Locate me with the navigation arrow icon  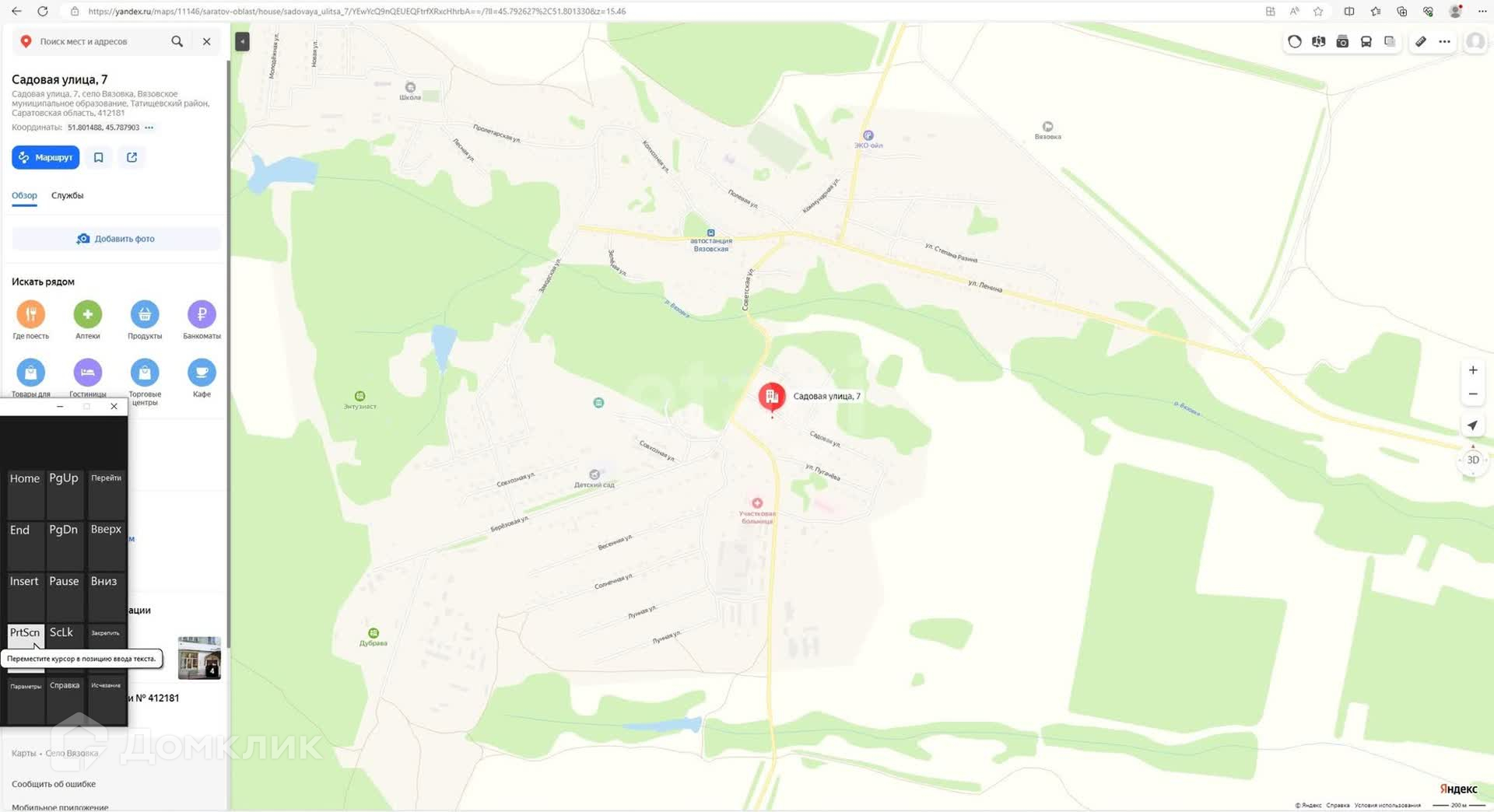pyautogui.click(x=1472, y=425)
